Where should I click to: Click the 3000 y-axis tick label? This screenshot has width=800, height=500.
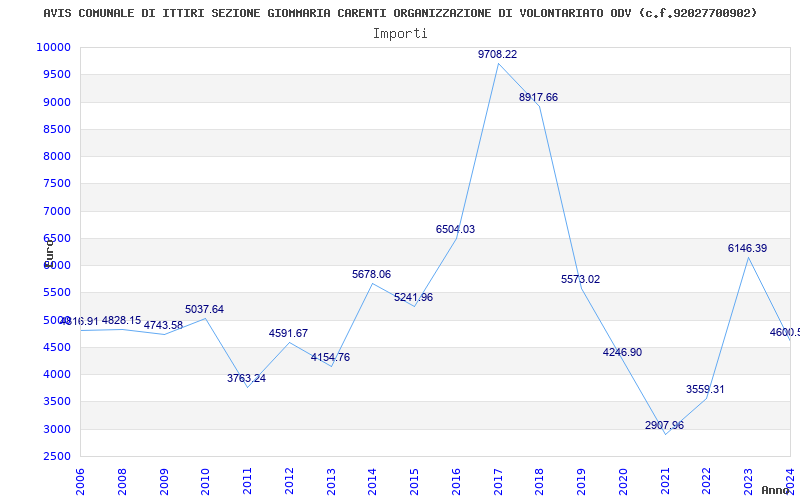56,429
